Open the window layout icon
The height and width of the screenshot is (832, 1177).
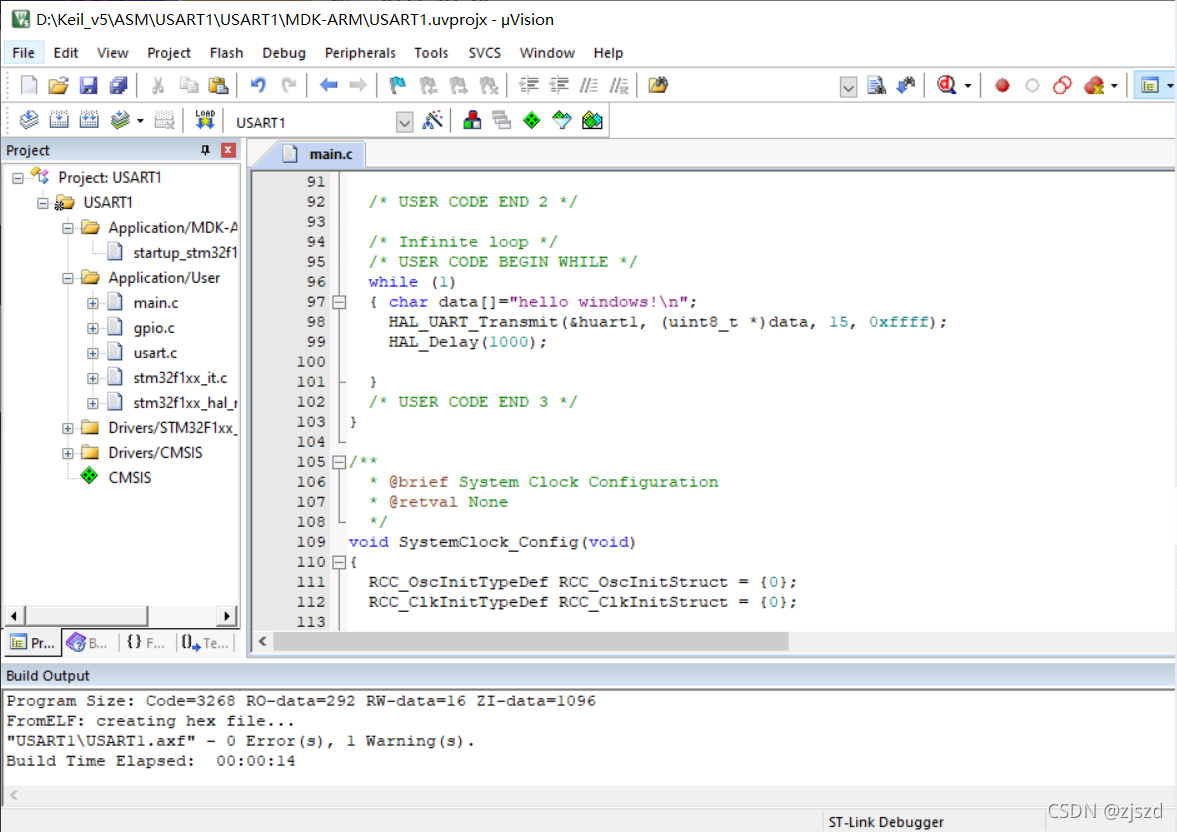(1150, 86)
